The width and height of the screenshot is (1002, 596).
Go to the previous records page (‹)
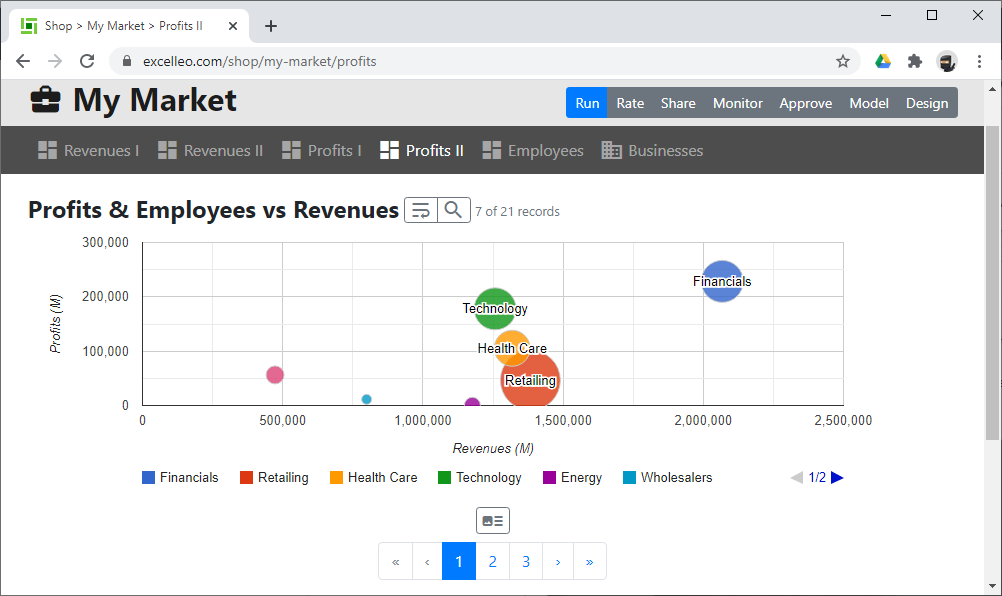[428, 562]
